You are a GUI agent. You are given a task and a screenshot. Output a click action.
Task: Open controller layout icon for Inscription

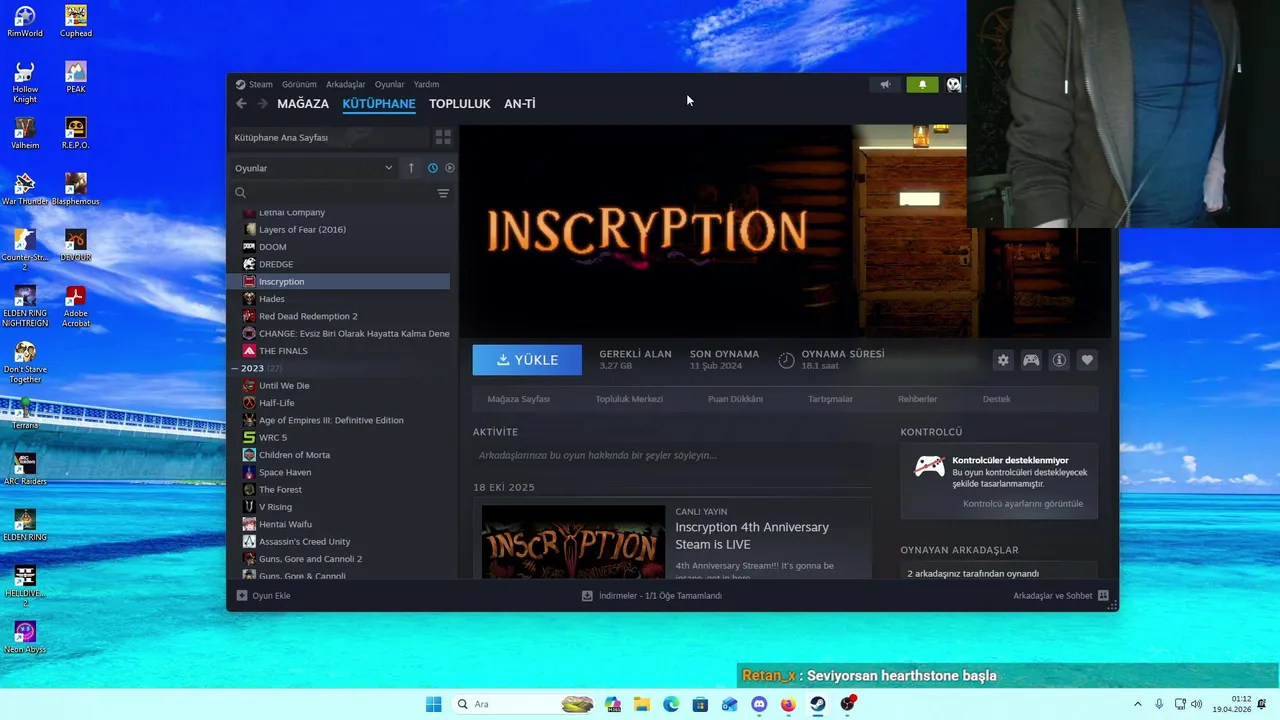(1031, 360)
